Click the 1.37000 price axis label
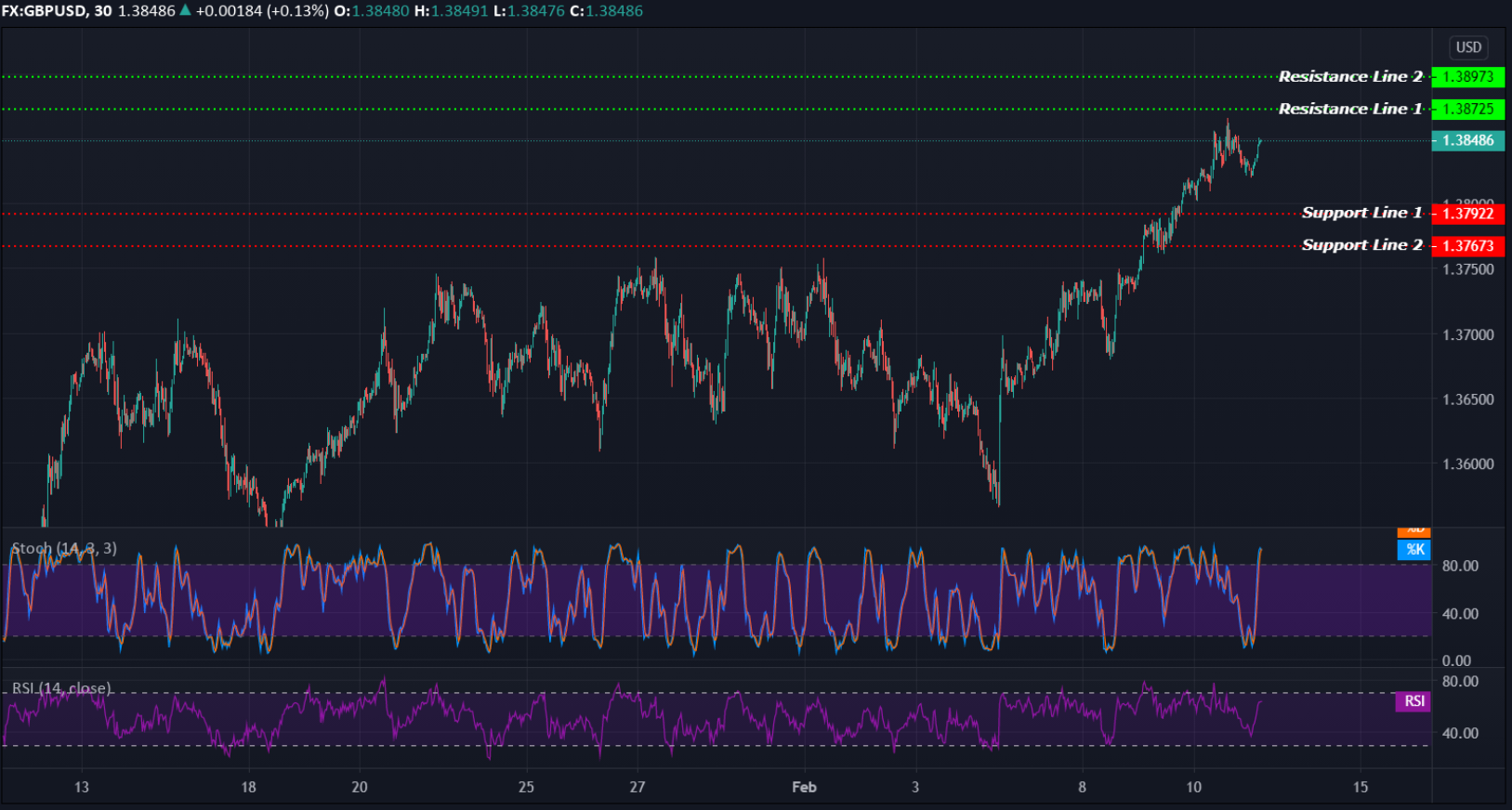The height and width of the screenshot is (810, 1512). (x=1468, y=334)
